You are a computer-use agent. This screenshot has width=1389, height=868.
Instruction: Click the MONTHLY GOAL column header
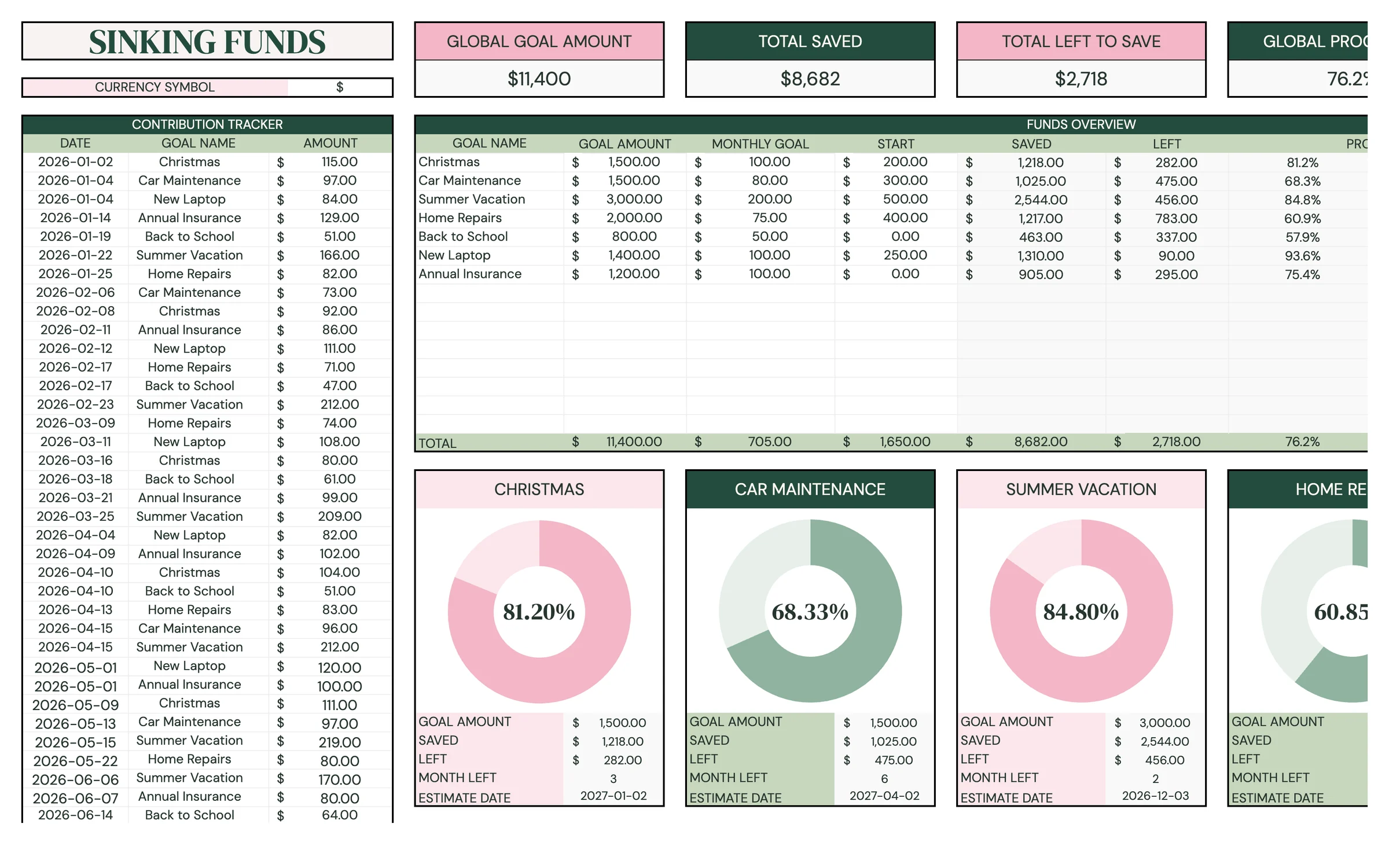coord(760,144)
